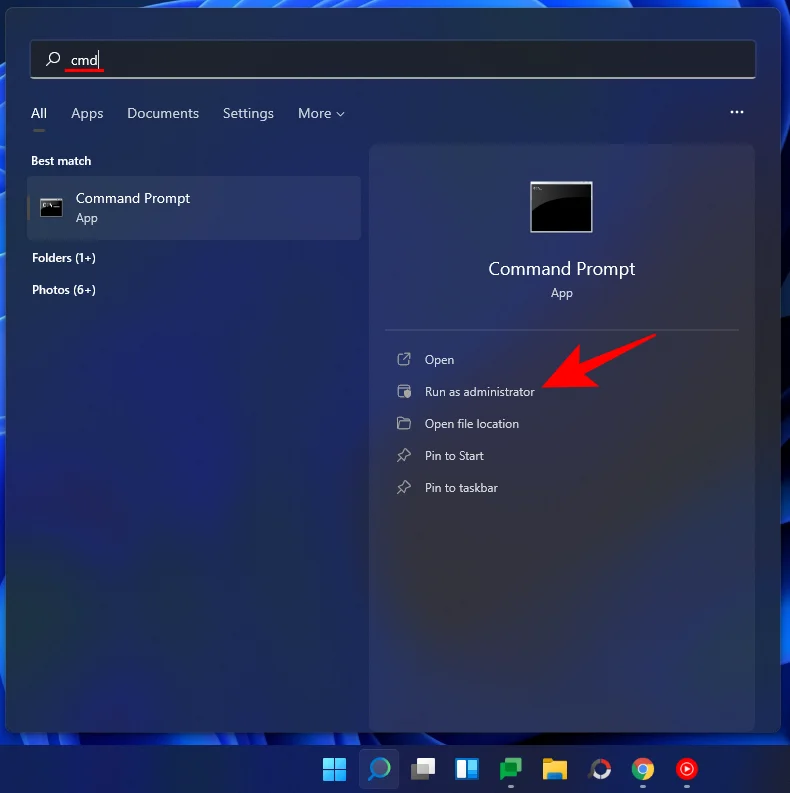Click the Pin to Start pin icon
Image resolution: width=790 pixels, height=793 pixels.
pos(404,455)
